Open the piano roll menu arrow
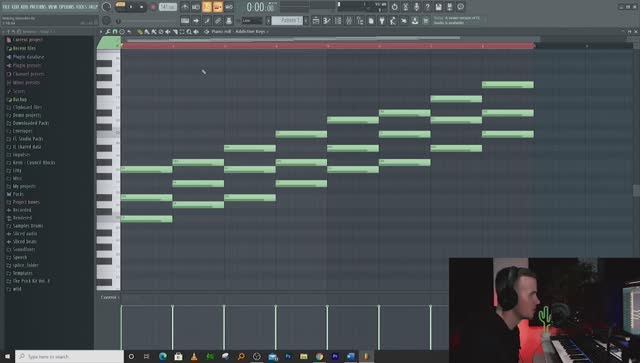Screen dimensions: 640x363 [101, 31]
